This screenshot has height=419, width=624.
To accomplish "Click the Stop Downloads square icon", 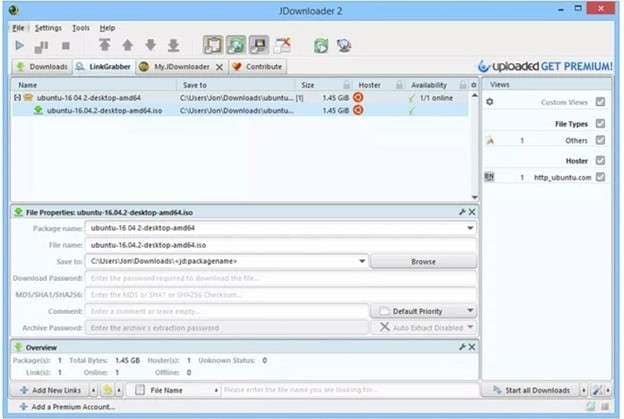I will (x=66, y=46).
